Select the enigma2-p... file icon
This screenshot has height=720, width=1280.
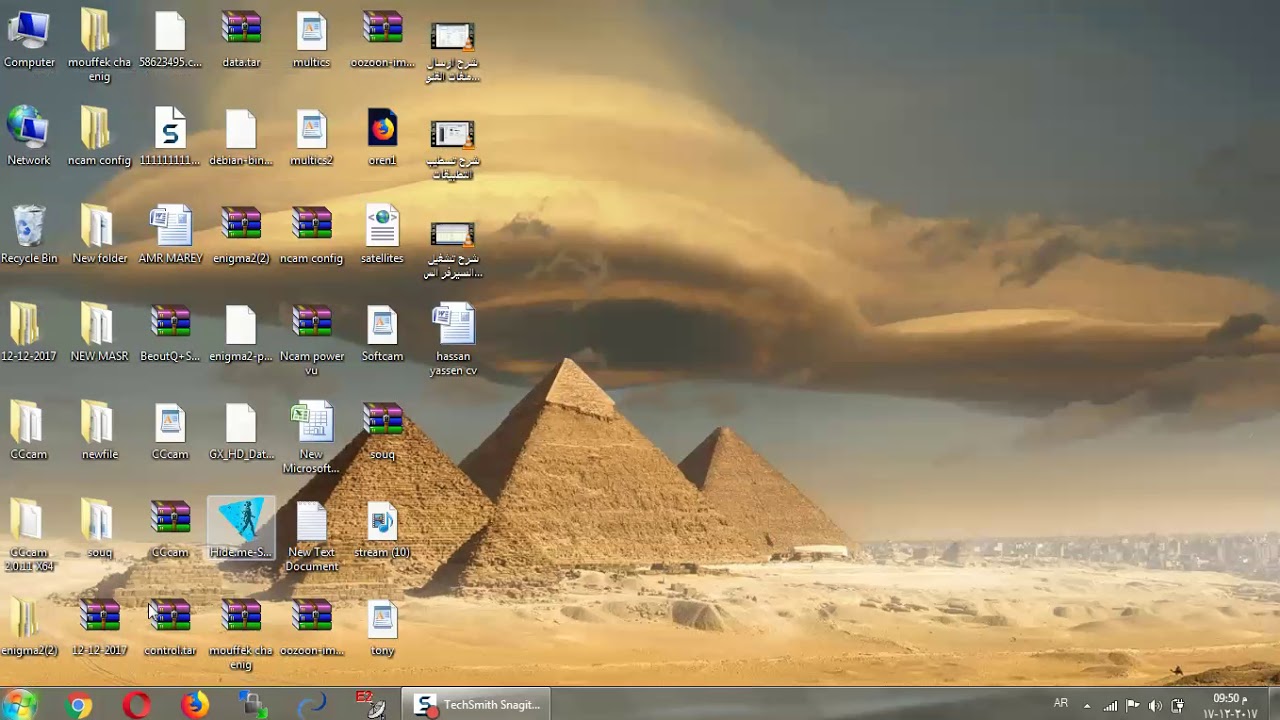pyautogui.click(x=241, y=334)
